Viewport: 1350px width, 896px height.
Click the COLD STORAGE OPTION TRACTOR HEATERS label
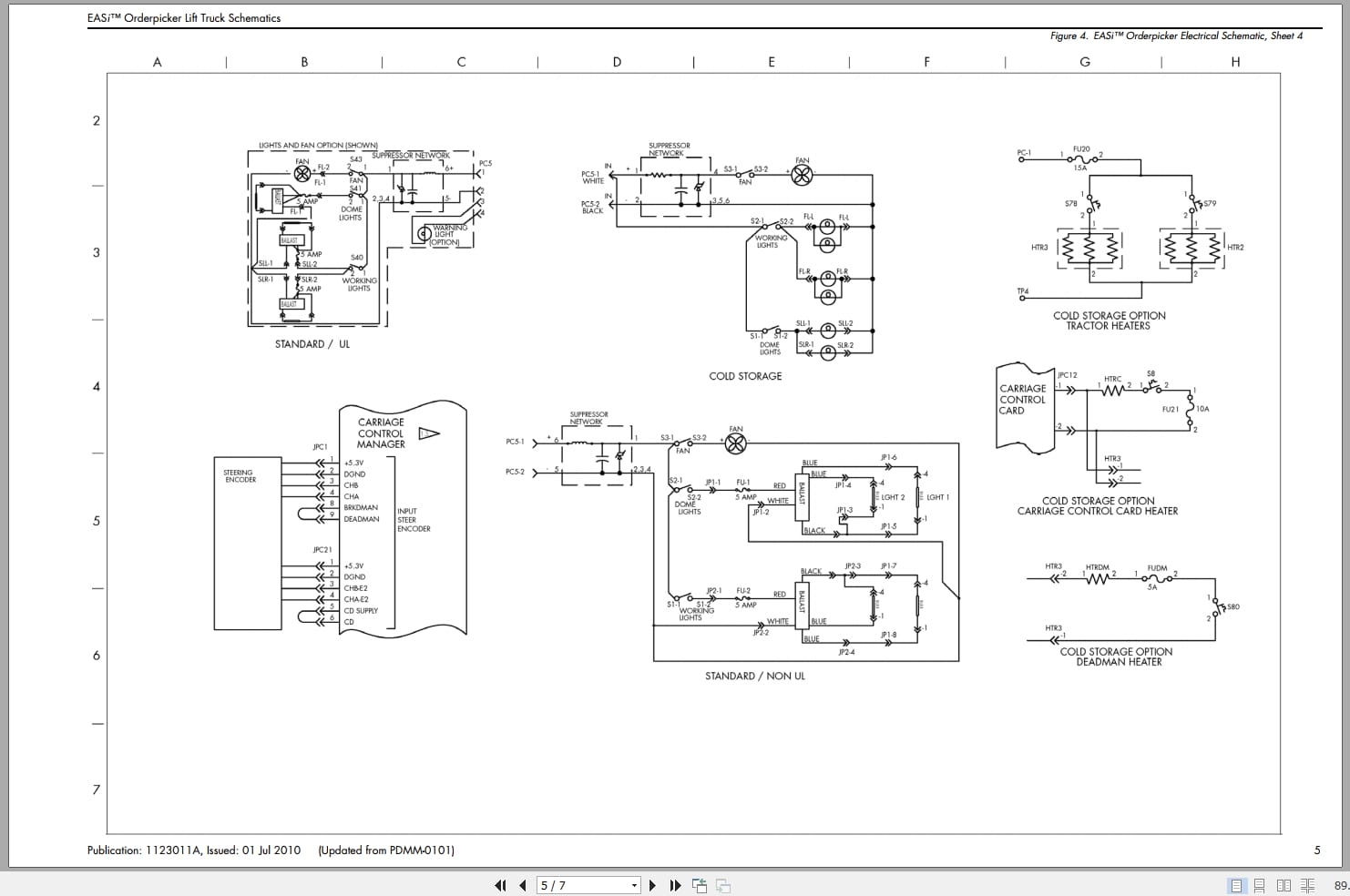1109,320
